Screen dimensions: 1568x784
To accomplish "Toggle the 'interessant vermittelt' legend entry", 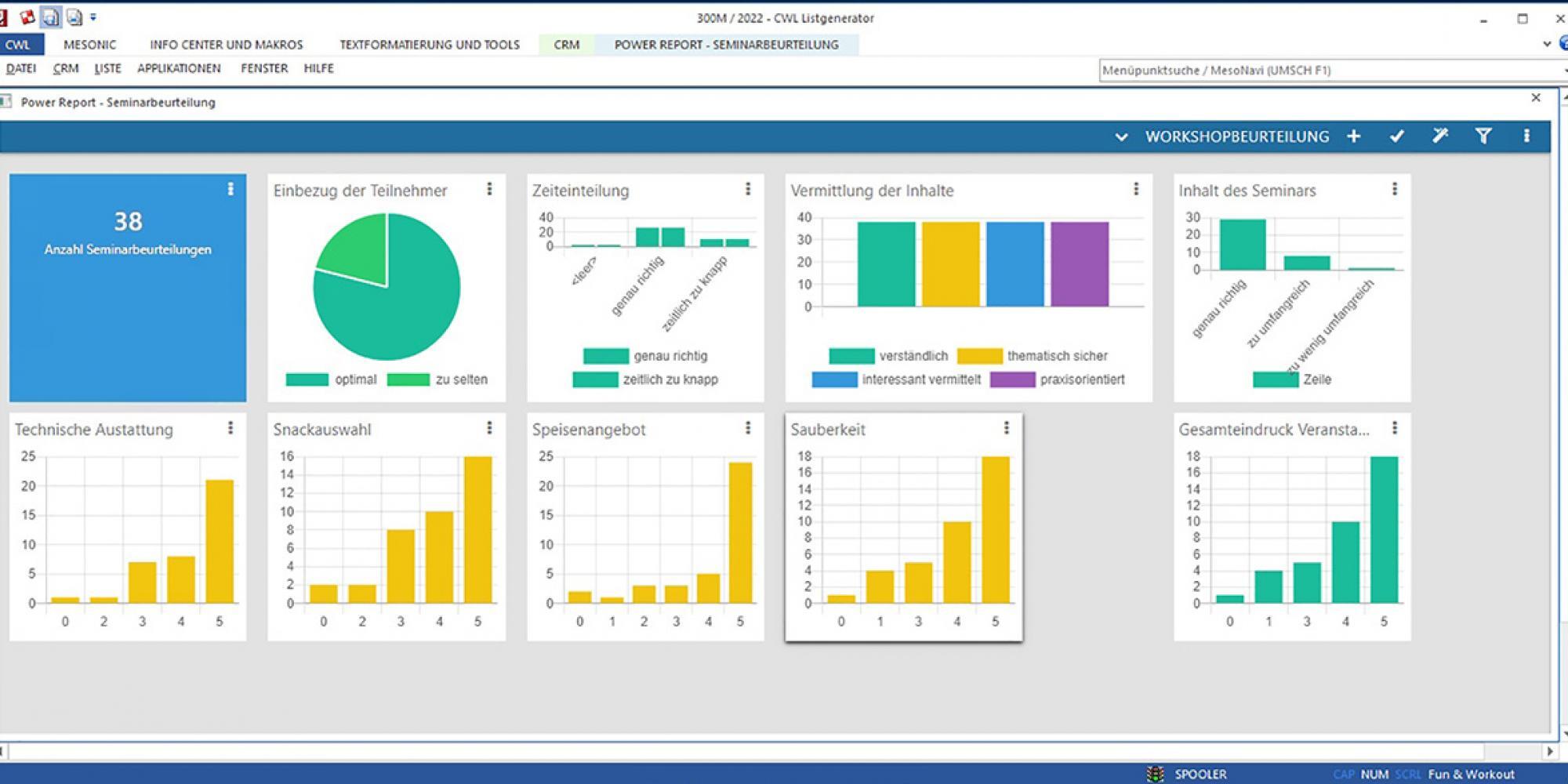I will point(896,379).
